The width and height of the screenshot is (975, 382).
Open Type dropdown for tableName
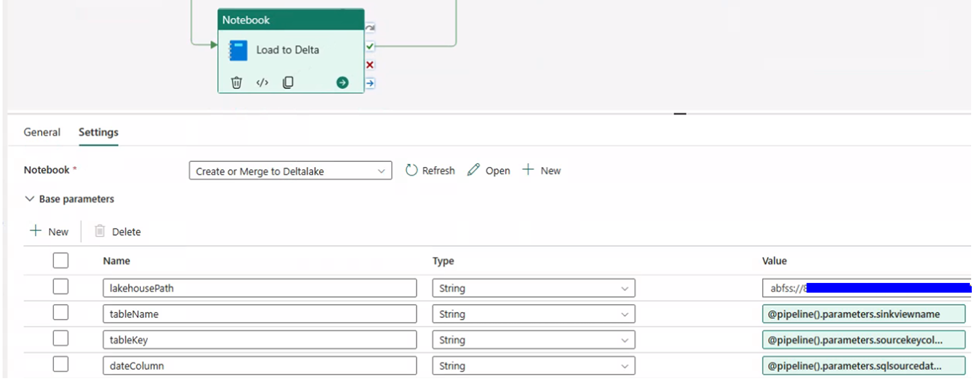coord(534,314)
